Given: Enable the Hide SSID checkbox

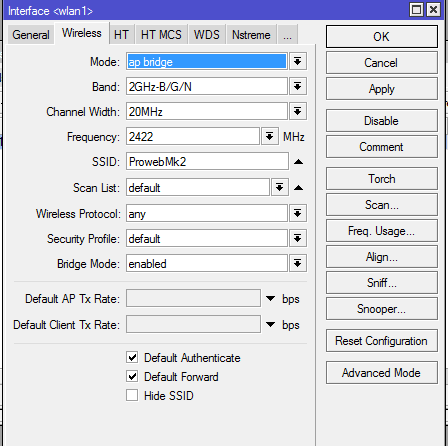Looking at the screenshot, I should [132, 396].
